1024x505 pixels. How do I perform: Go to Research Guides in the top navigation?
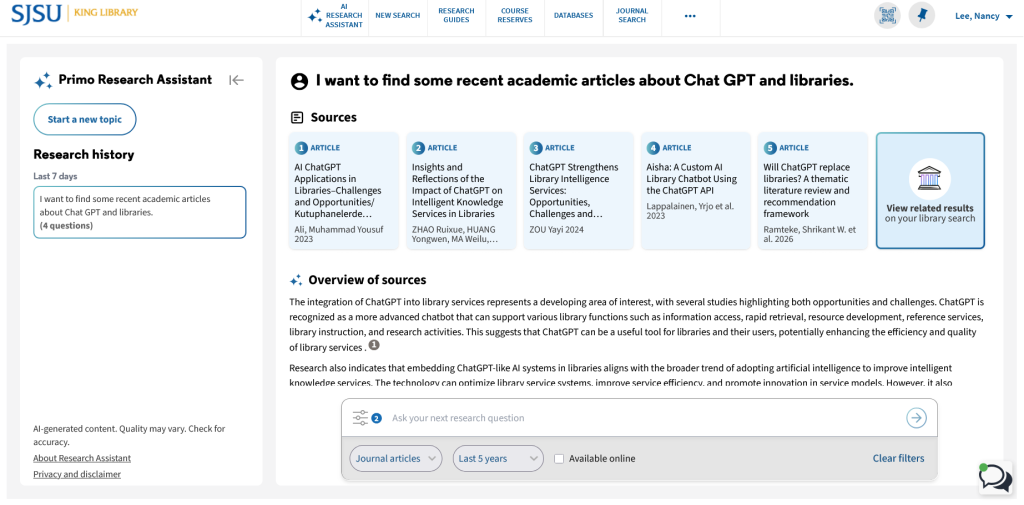[x=456, y=16]
